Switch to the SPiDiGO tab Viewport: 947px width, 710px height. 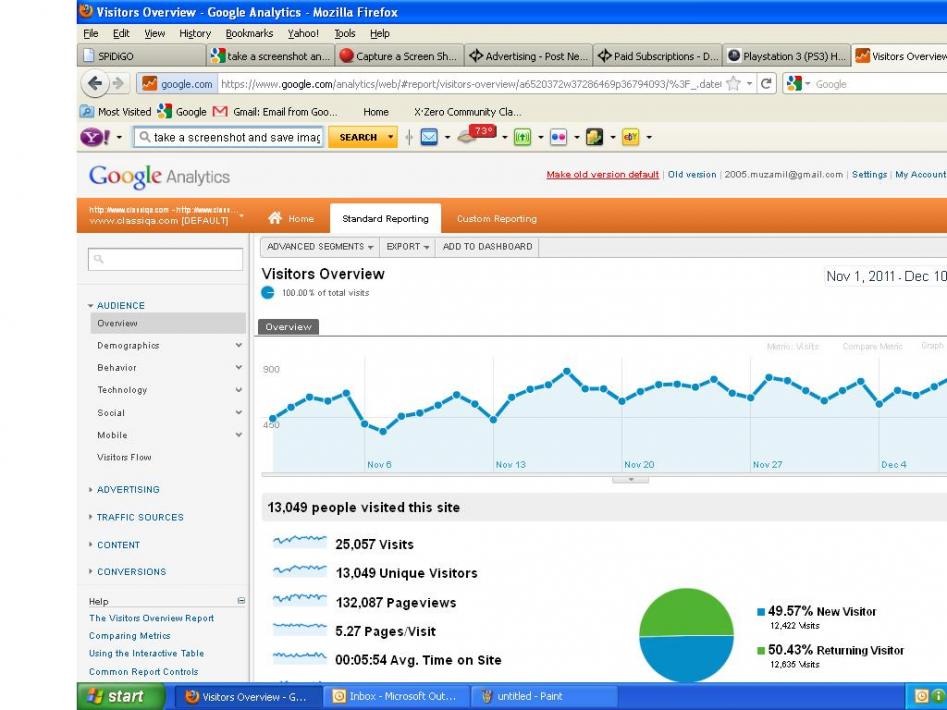[142, 56]
